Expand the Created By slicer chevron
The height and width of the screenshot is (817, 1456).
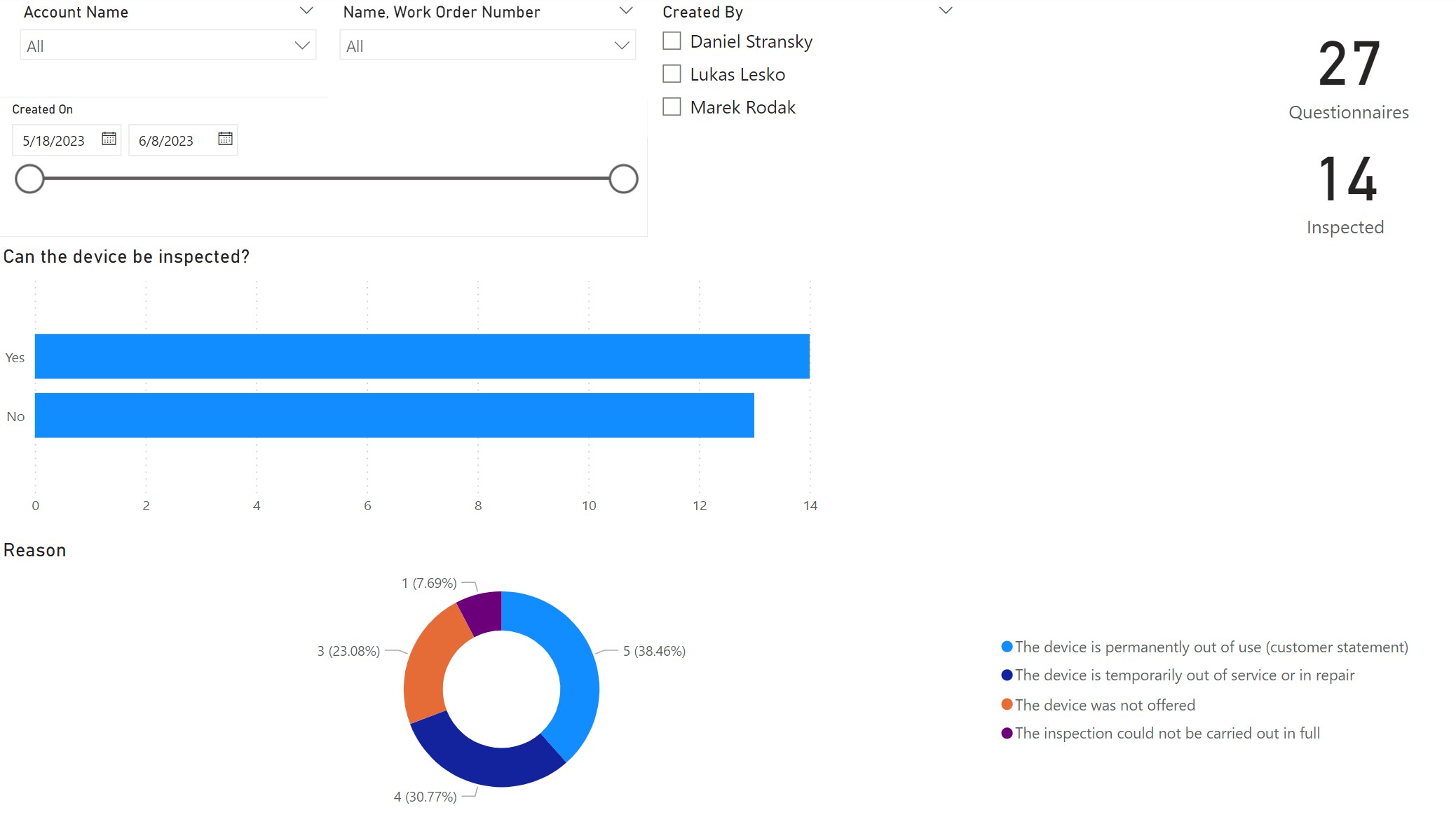(x=945, y=11)
